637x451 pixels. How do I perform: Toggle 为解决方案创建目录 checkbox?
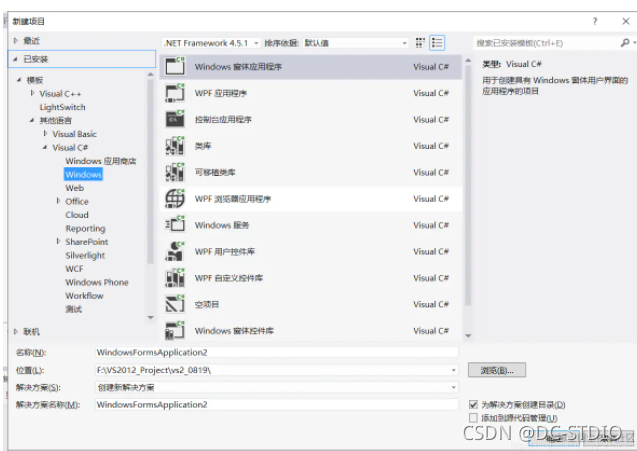tap(473, 404)
